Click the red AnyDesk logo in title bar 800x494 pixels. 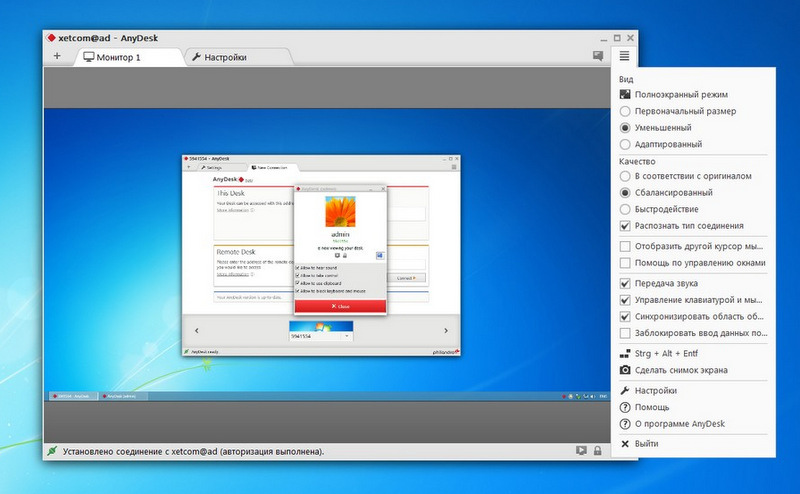(x=51, y=38)
